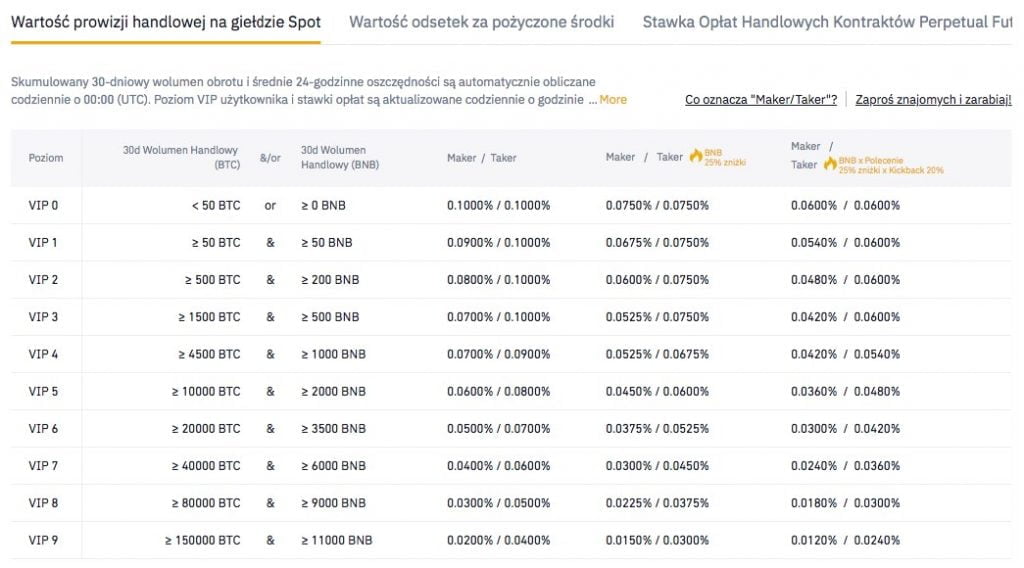
Task: Click the '0.0480% / 0.0600%' kickback fee value
Action: tap(845, 279)
